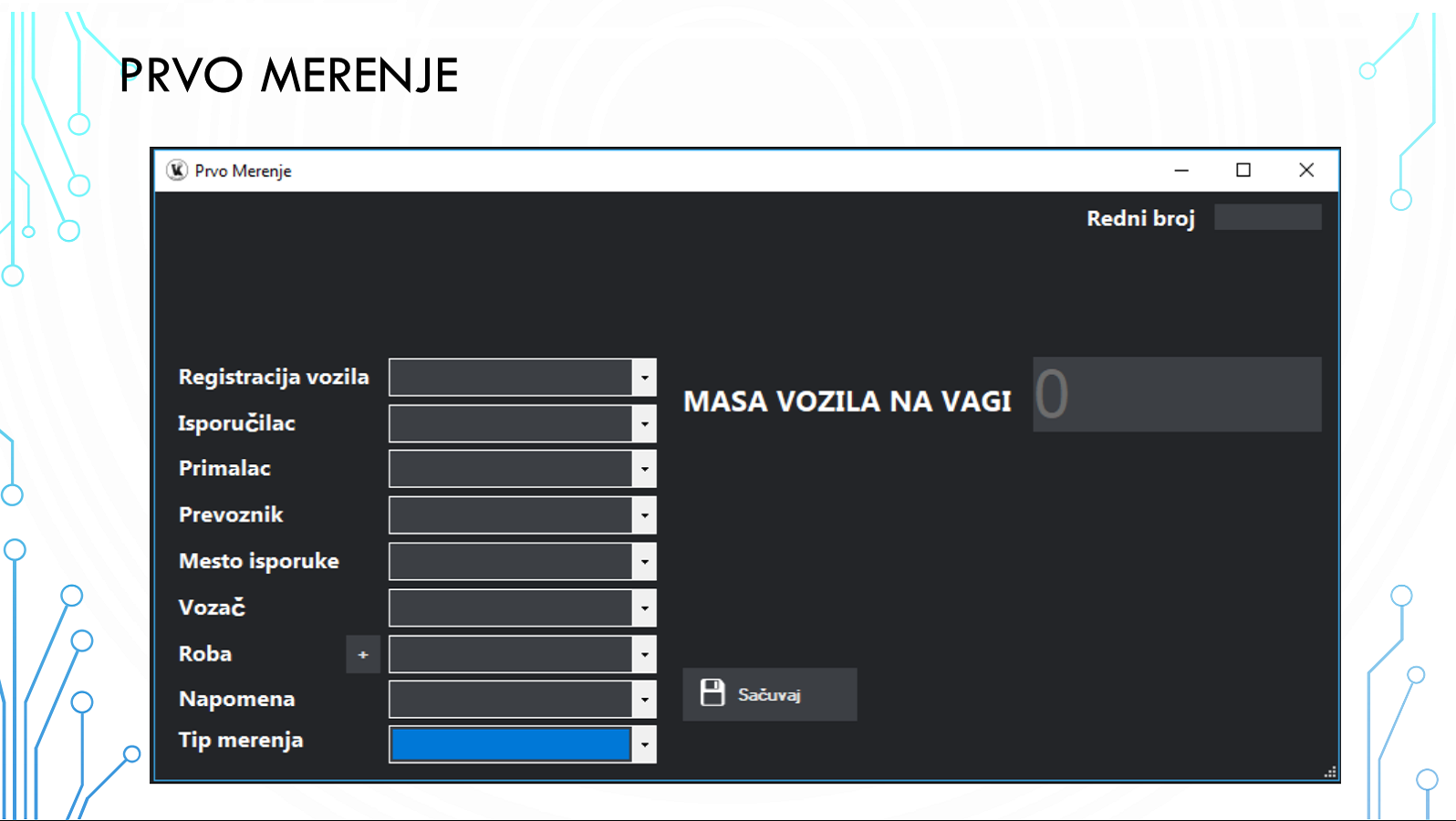Focus the highlighted Tip merenja field
This screenshot has height=821, width=1456.
point(511,744)
